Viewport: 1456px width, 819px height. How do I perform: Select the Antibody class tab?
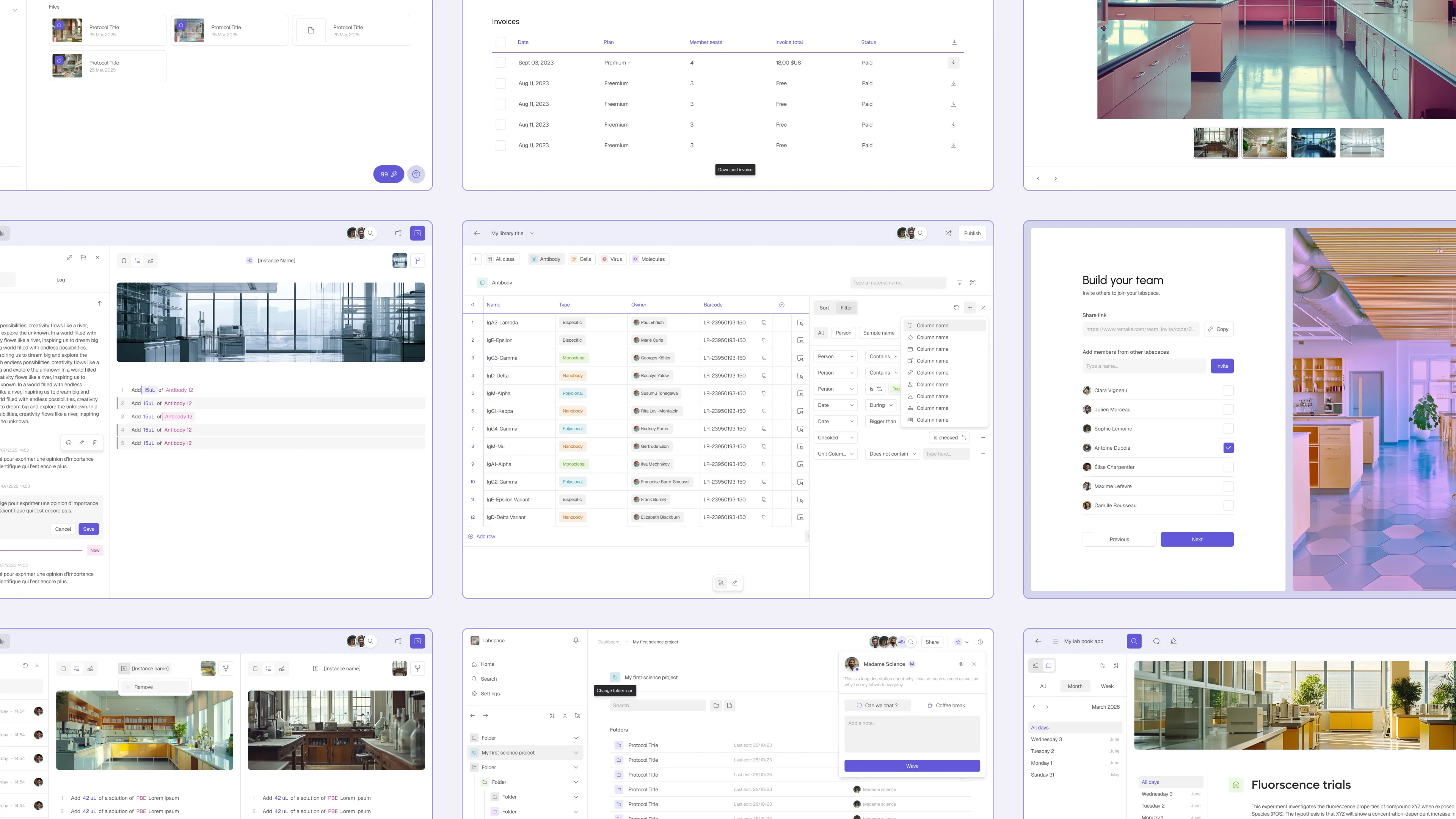pos(546,259)
